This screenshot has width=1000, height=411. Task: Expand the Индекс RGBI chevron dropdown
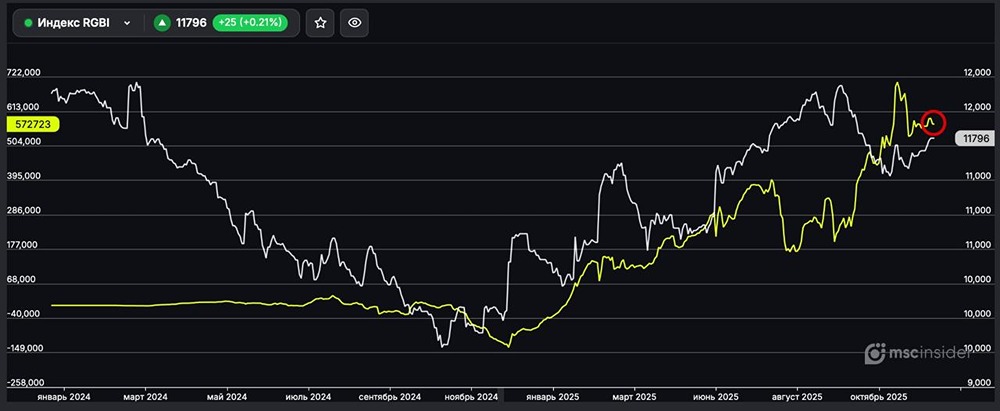coord(127,22)
